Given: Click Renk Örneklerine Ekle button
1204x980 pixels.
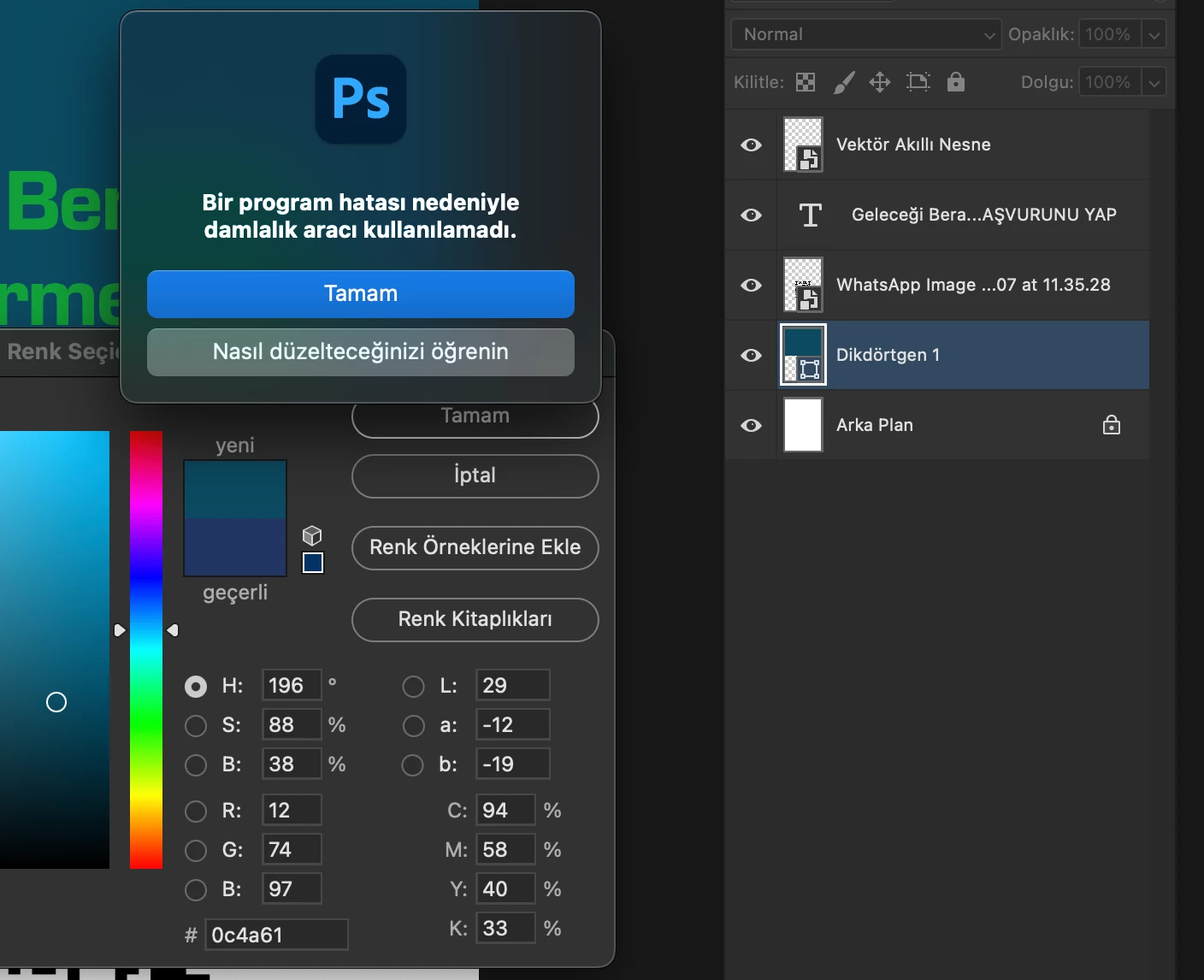Looking at the screenshot, I should tap(475, 547).
